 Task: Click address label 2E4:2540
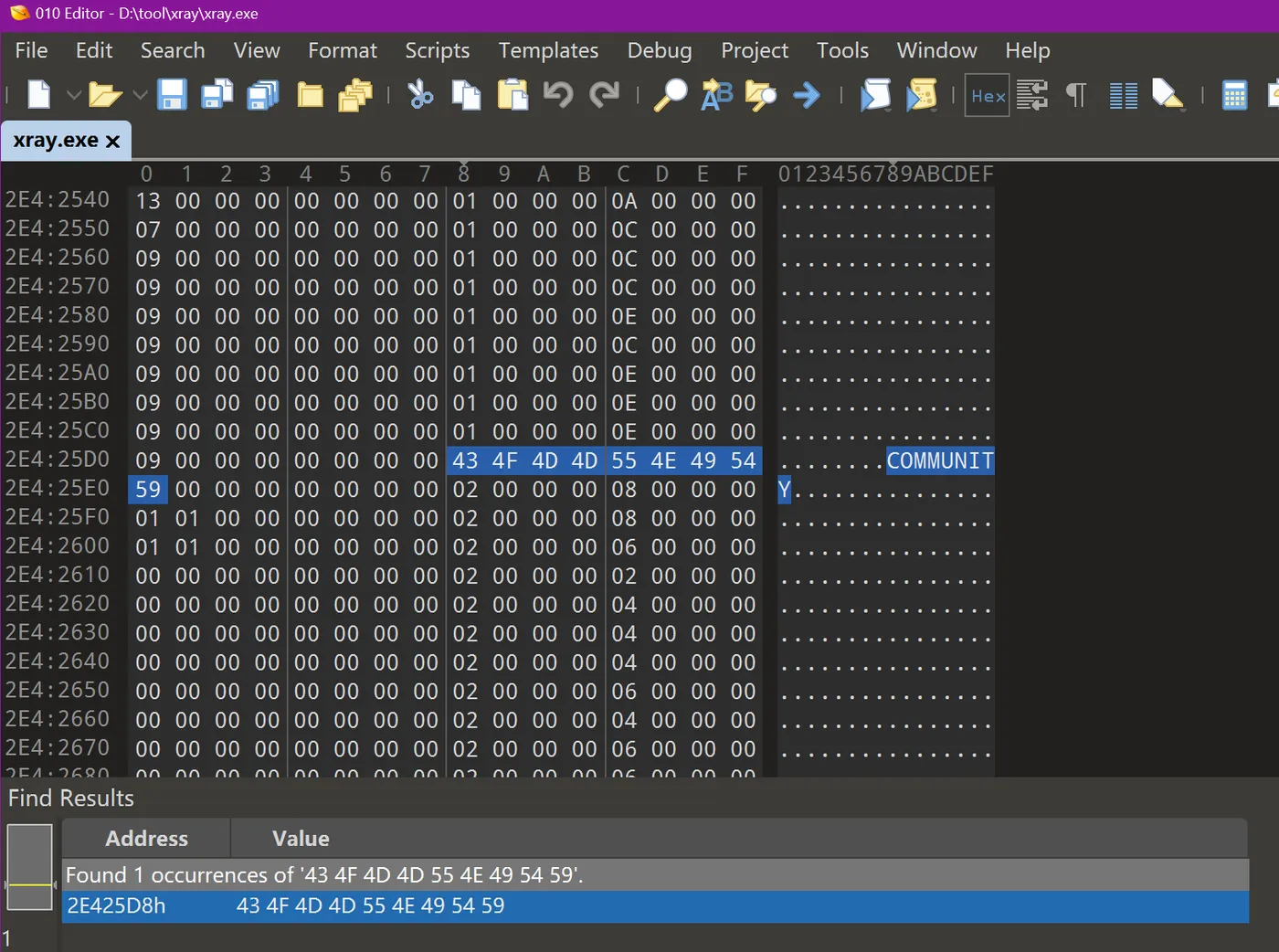(x=58, y=200)
